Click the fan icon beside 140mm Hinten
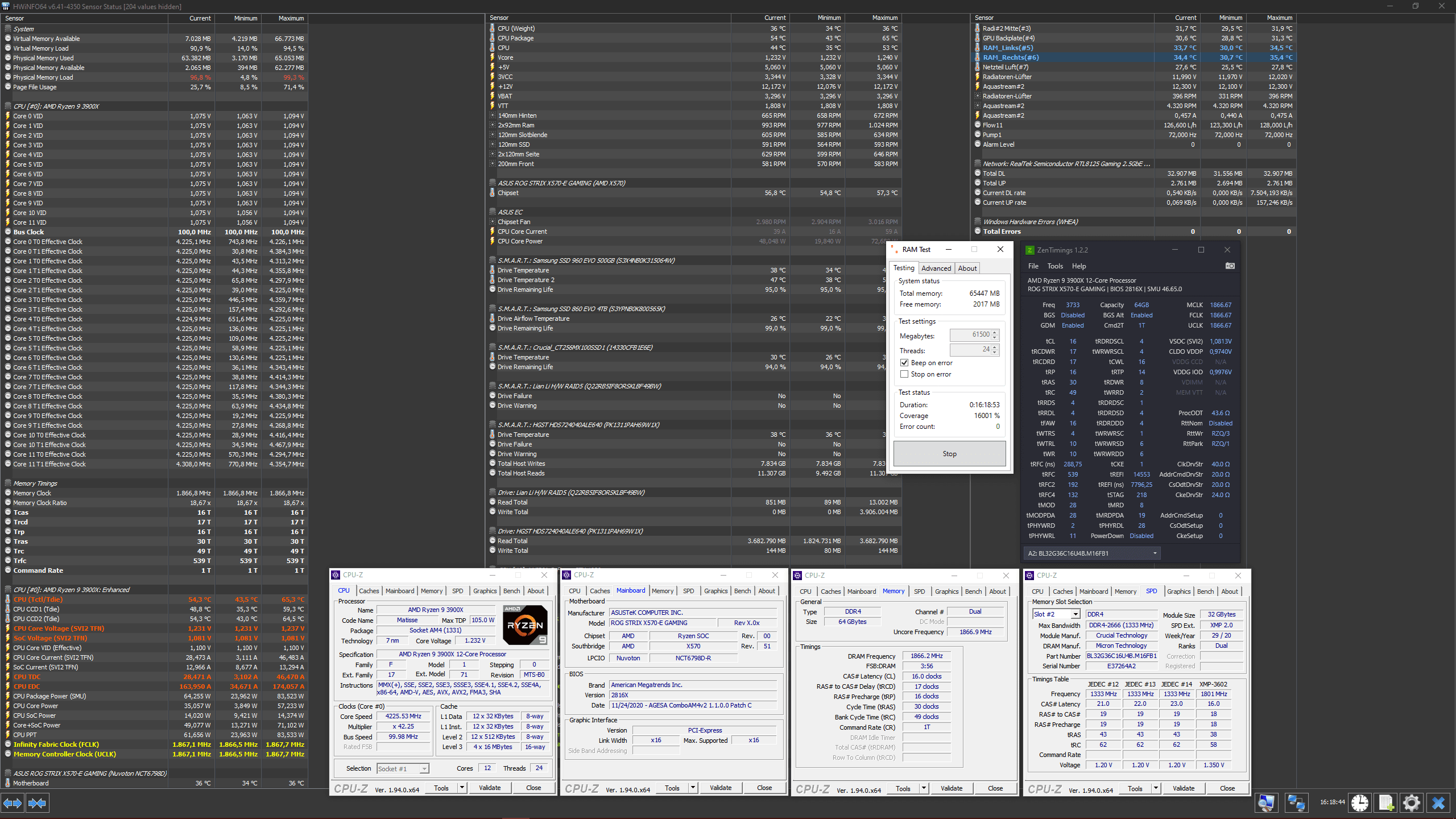The width and height of the screenshot is (1456, 819). click(x=493, y=115)
